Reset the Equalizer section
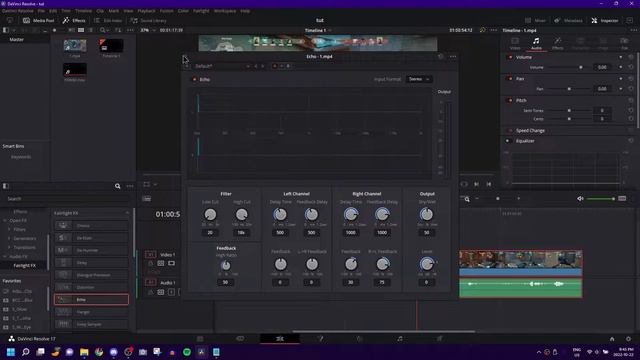640x360 pixels. click(x=631, y=141)
